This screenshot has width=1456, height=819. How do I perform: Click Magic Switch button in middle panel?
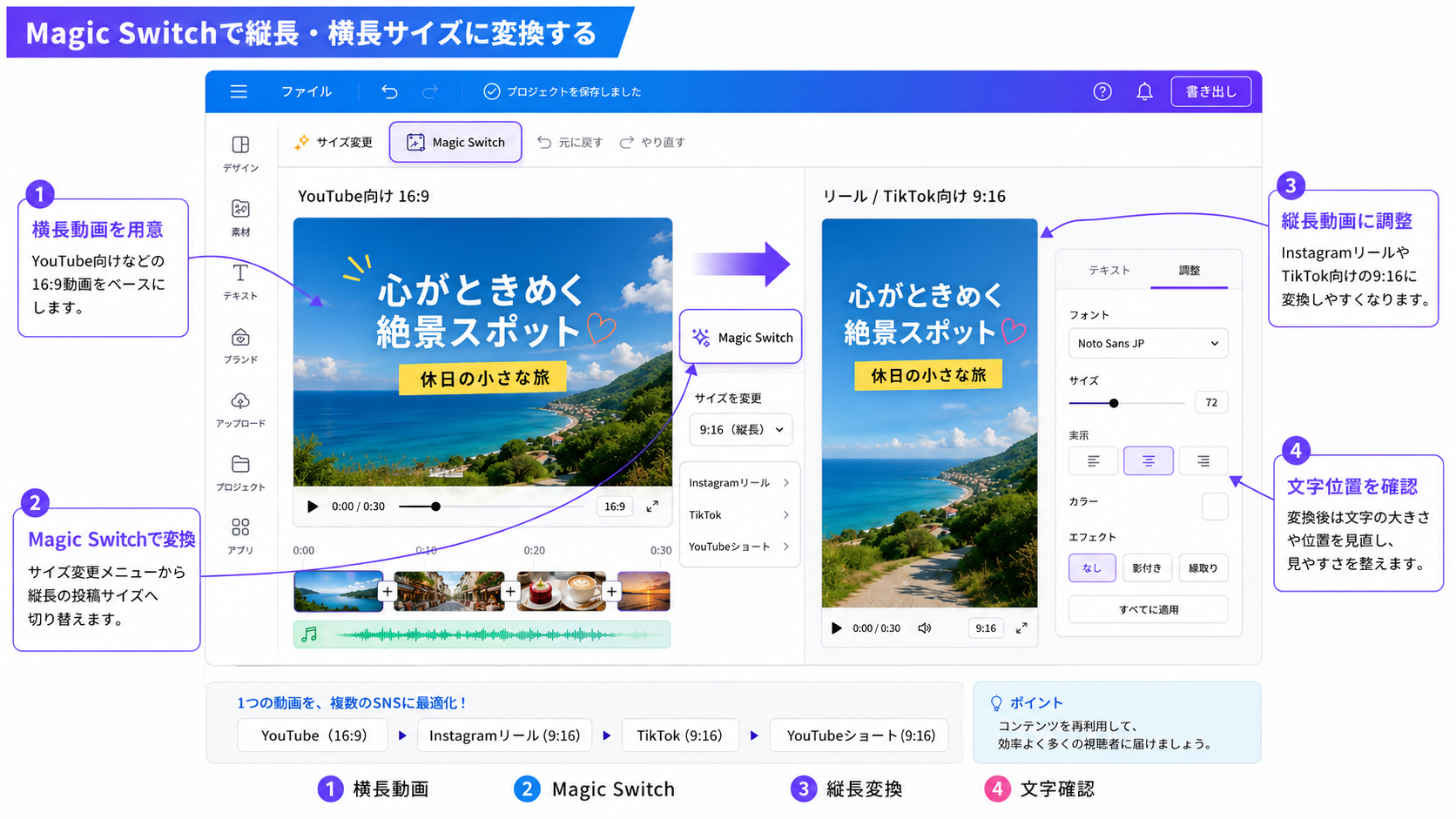point(740,337)
